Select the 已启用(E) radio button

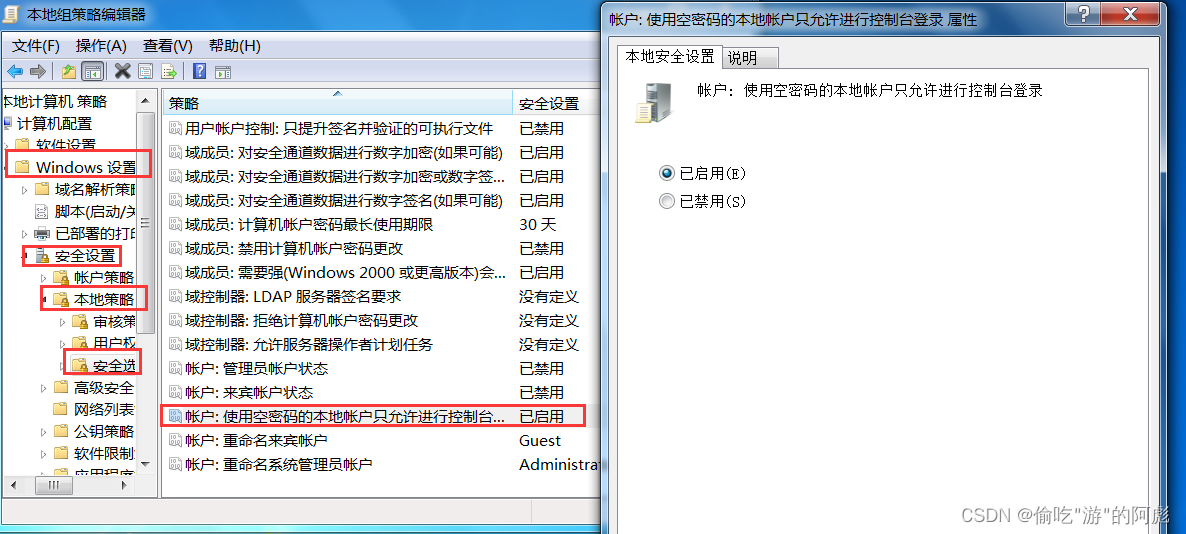click(666, 173)
